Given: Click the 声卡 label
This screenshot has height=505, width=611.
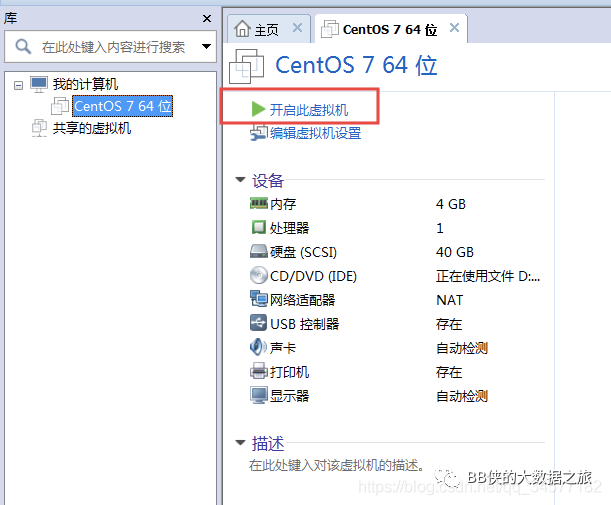Looking at the screenshot, I should [283, 348].
